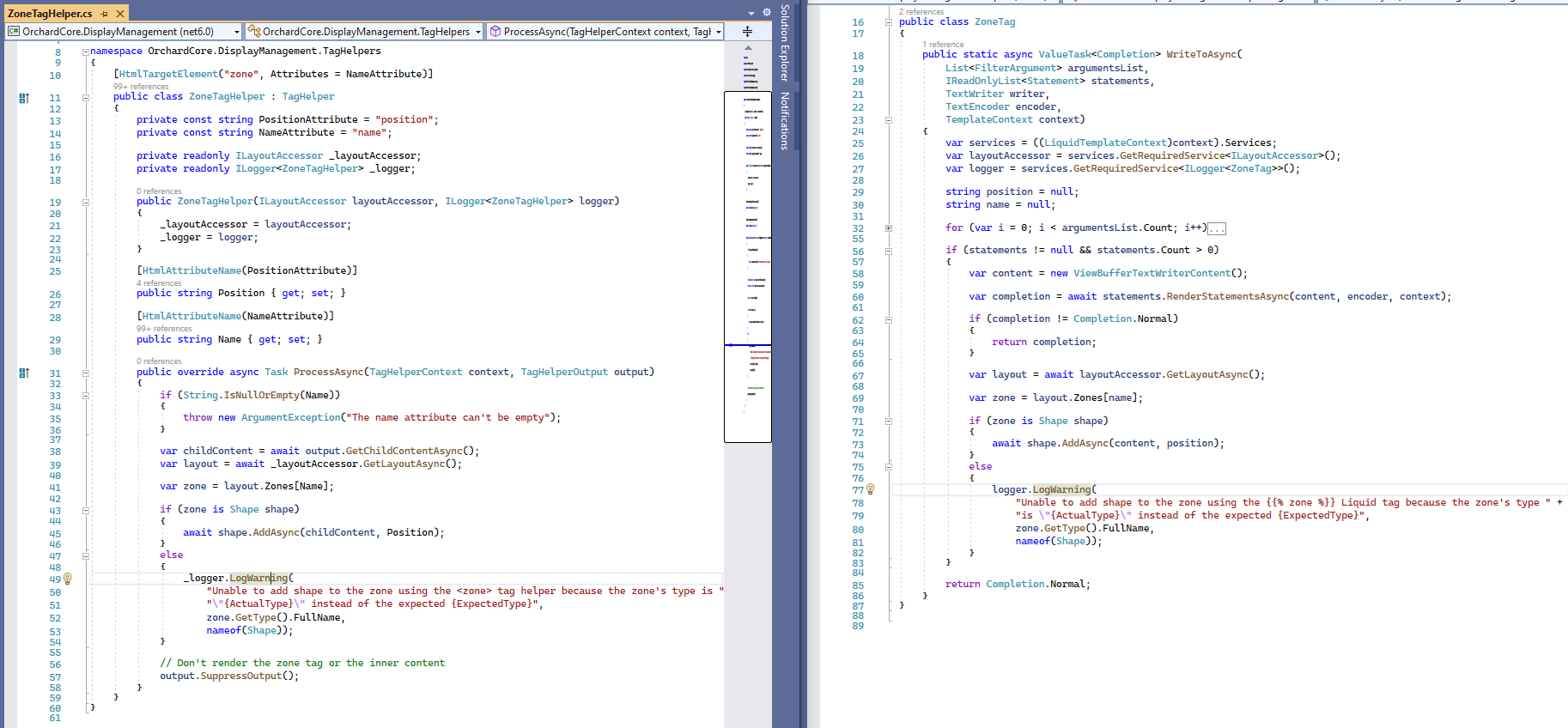Click SuppressOutput on line 57

241,676
